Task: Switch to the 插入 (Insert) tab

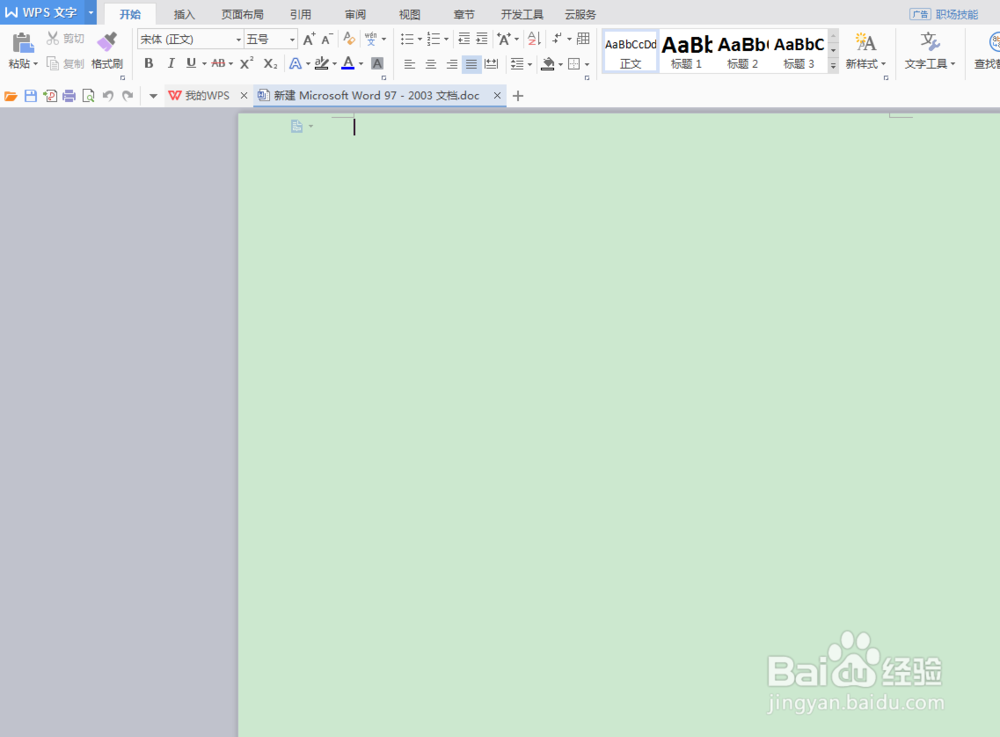Action: click(x=184, y=14)
